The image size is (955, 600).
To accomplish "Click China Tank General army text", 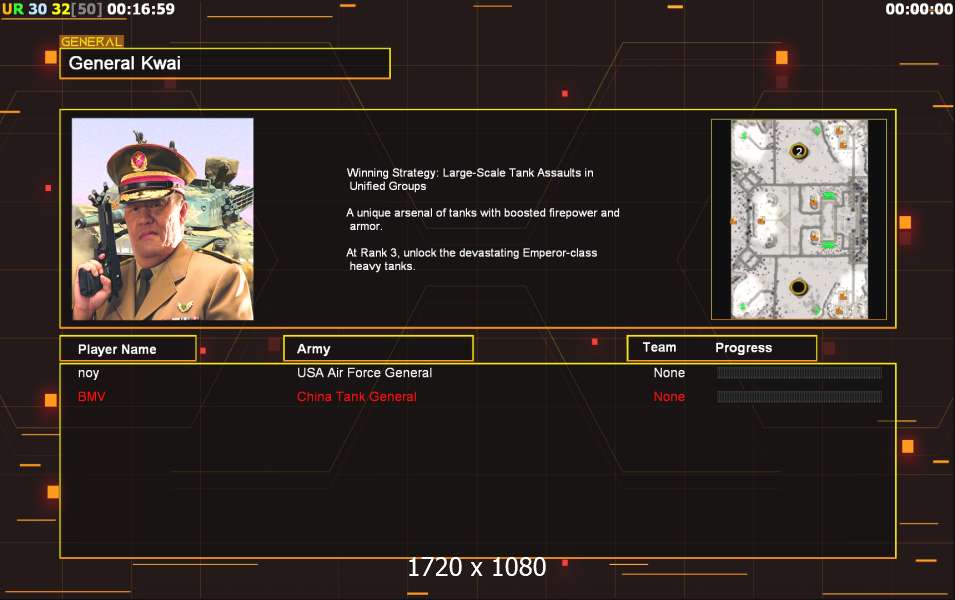I will [356, 397].
